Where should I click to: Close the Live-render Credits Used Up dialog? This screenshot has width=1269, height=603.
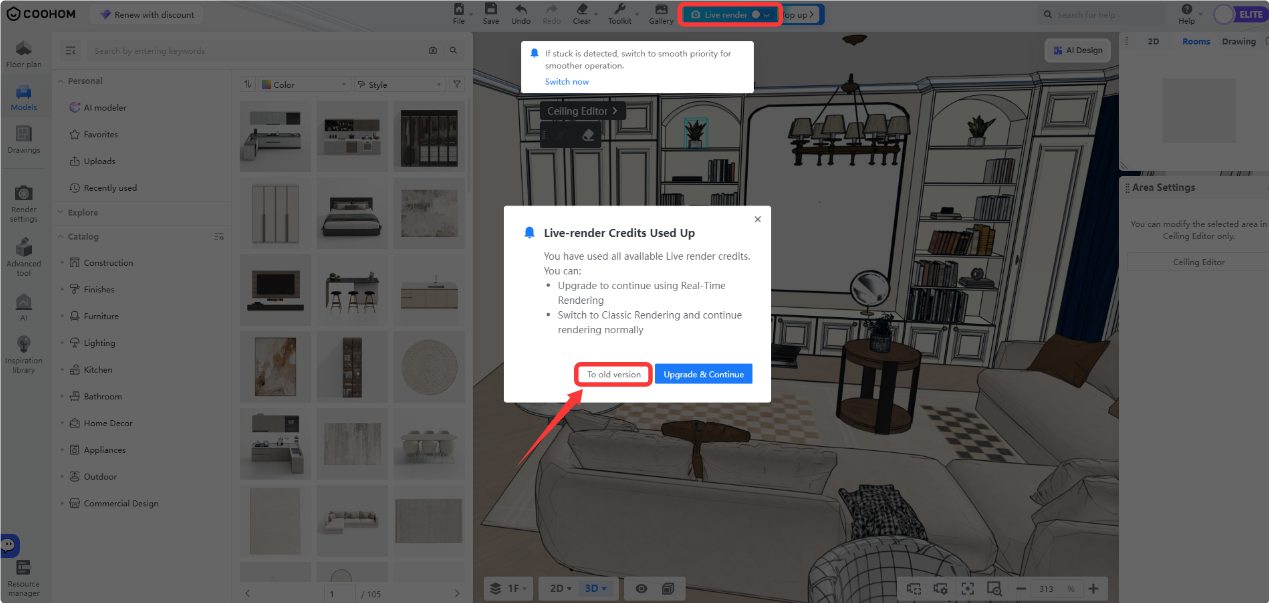[x=757, y=219]
